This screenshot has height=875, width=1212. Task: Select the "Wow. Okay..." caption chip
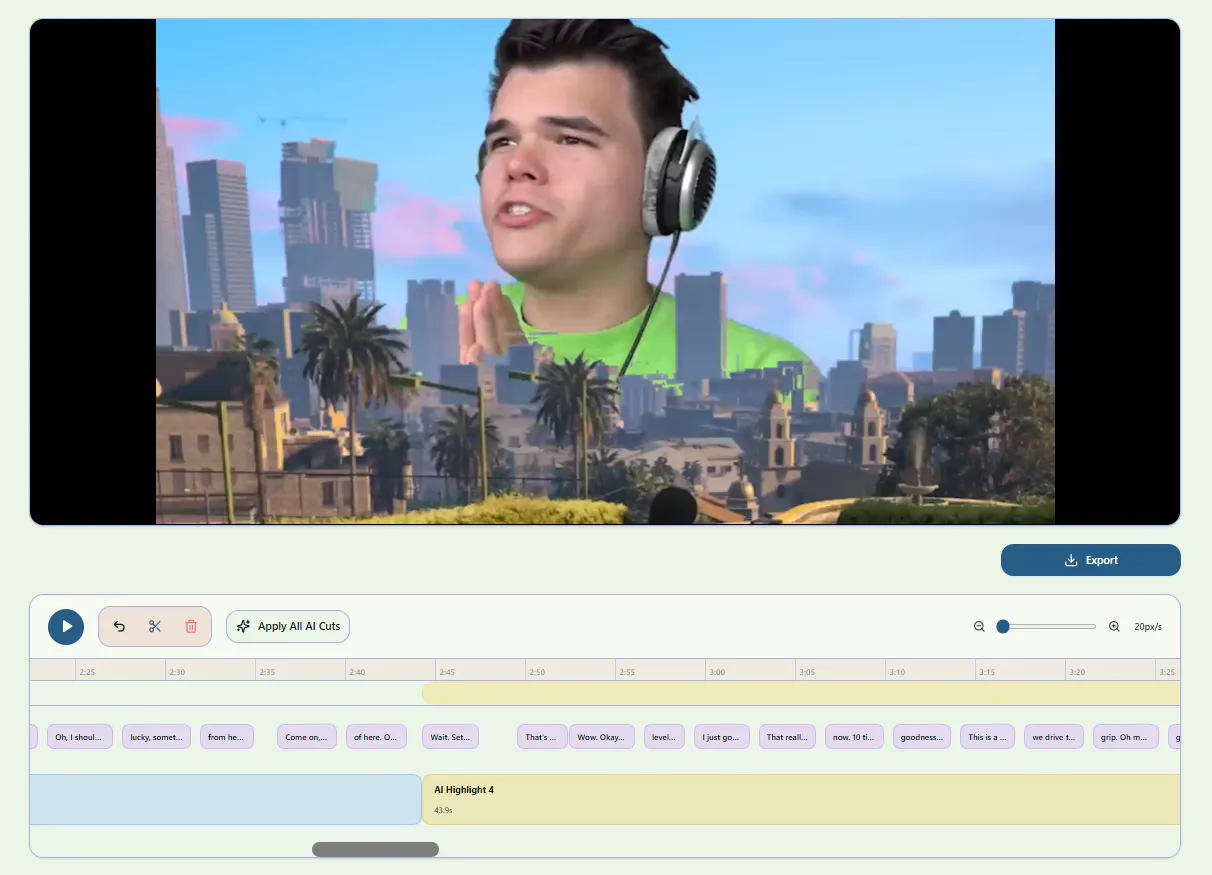coord(602,737)
